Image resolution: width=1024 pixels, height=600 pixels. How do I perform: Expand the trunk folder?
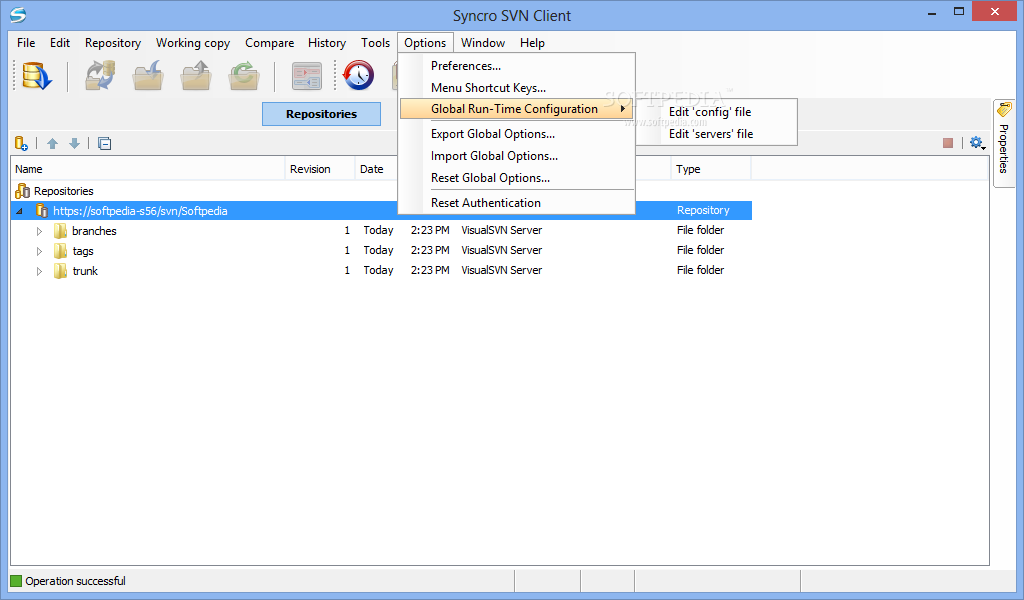(39, 271)
